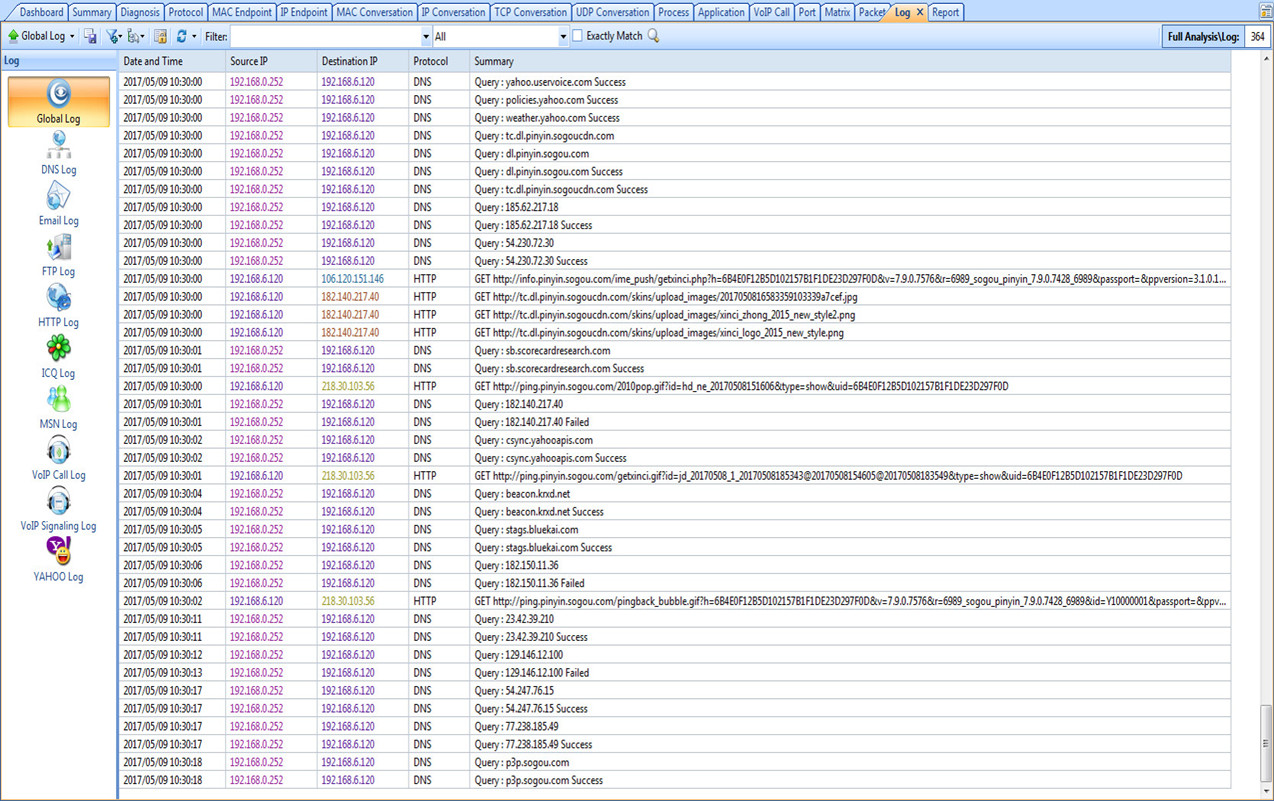1274x801 pixels.
Task: Open the MAC Conversation tab
Action: coord(374,12)
